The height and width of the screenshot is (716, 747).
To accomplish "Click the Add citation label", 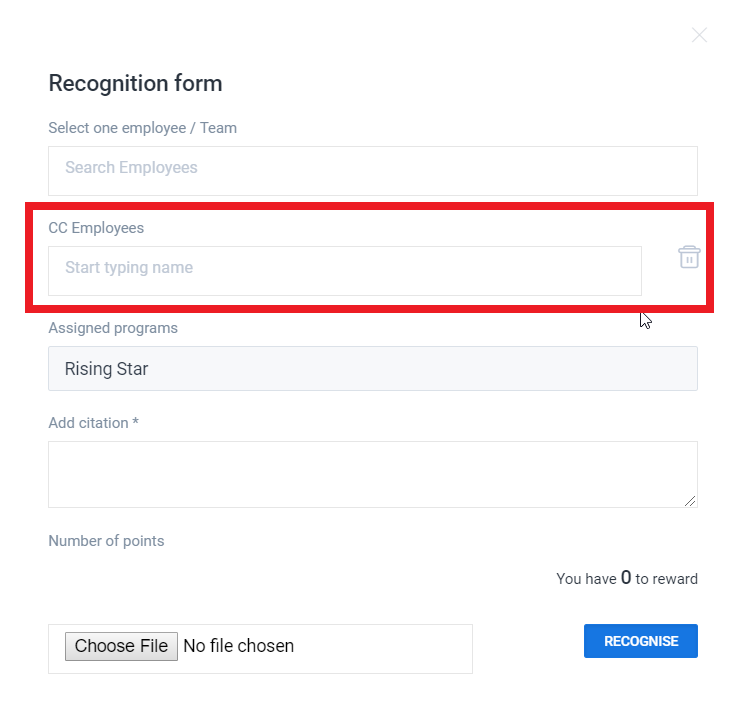I will tap(88, 423).
